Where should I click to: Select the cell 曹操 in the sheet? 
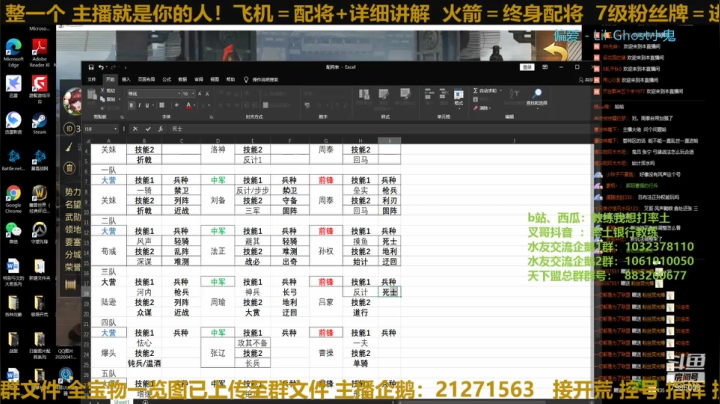pos(326,353)
